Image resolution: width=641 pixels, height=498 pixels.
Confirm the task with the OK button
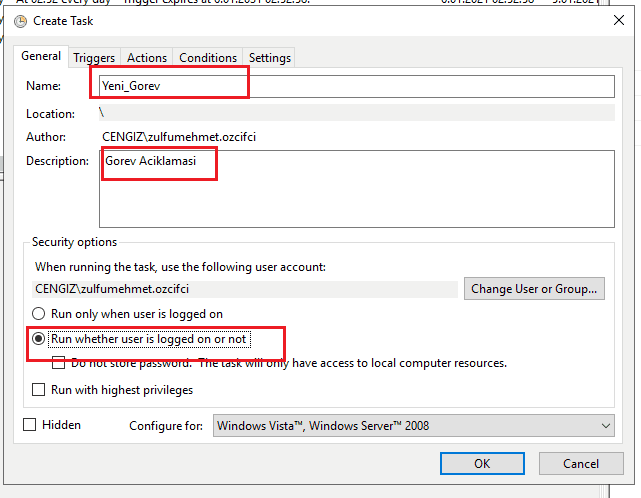point(482,463)
